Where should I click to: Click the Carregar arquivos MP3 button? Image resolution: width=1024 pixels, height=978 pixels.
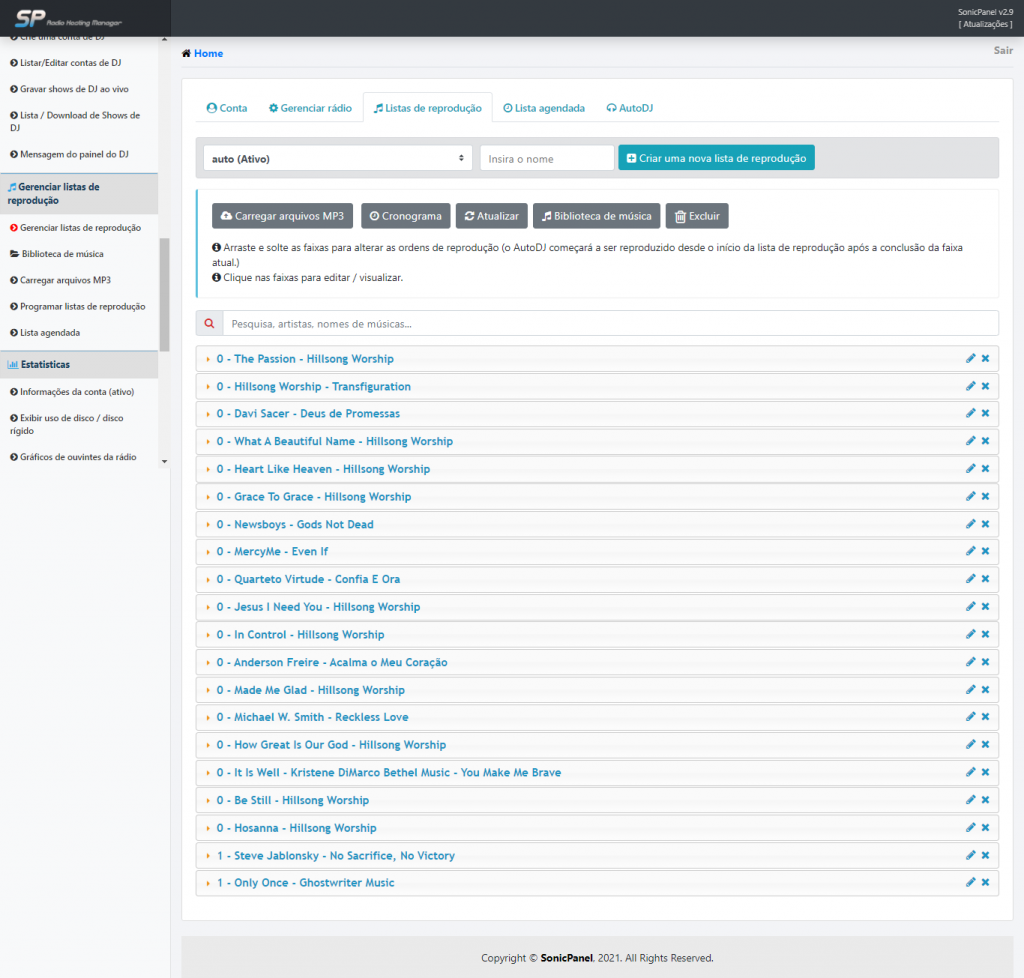(x=282, y=216)
